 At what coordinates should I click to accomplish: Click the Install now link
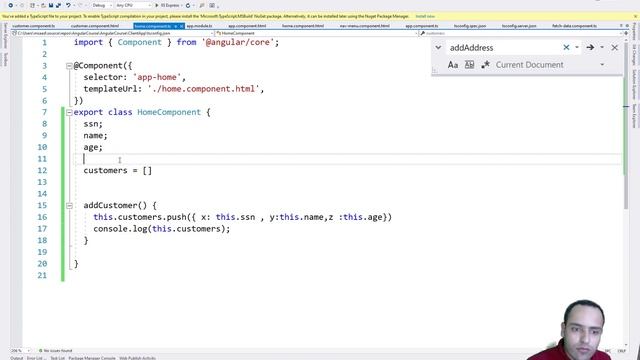pos(425,16)
